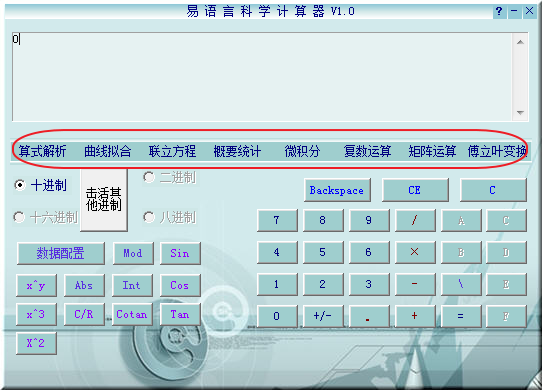Click the display scrollbar down arrow
The width and height of the screenshot is (542, 390).
click(520, 112)
